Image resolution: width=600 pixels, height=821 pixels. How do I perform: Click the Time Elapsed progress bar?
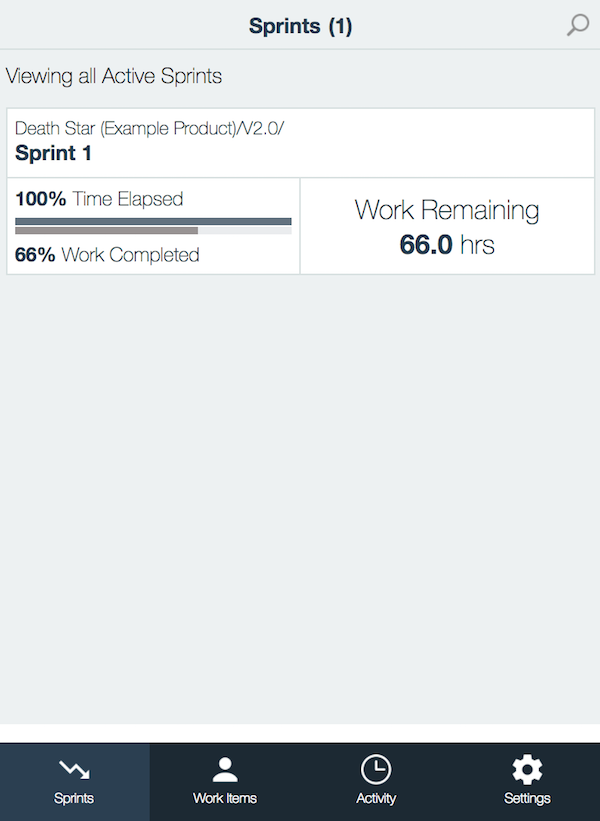click(153, 221)
